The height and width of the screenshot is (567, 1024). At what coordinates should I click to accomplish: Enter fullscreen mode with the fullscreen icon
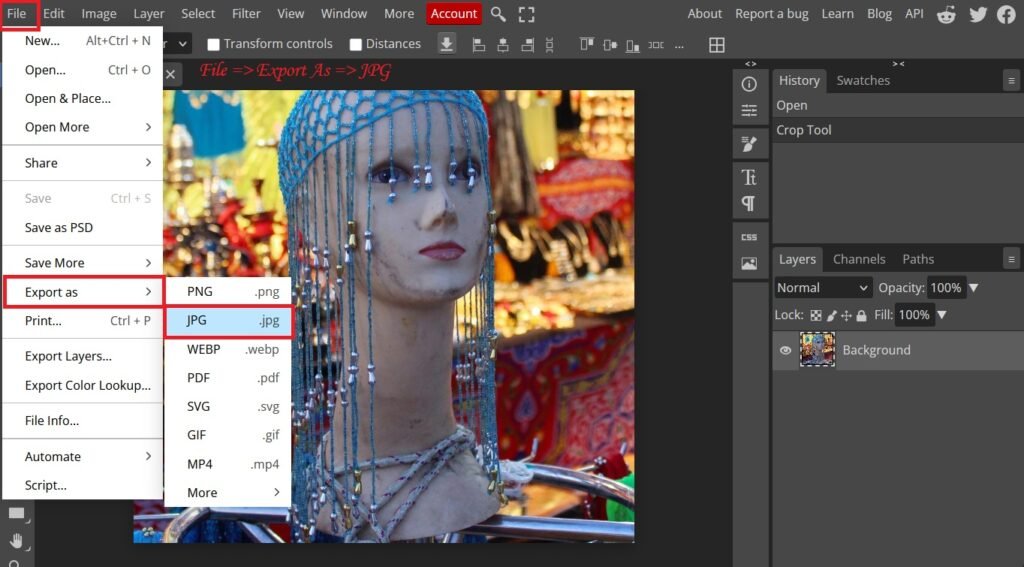point(526,14)
